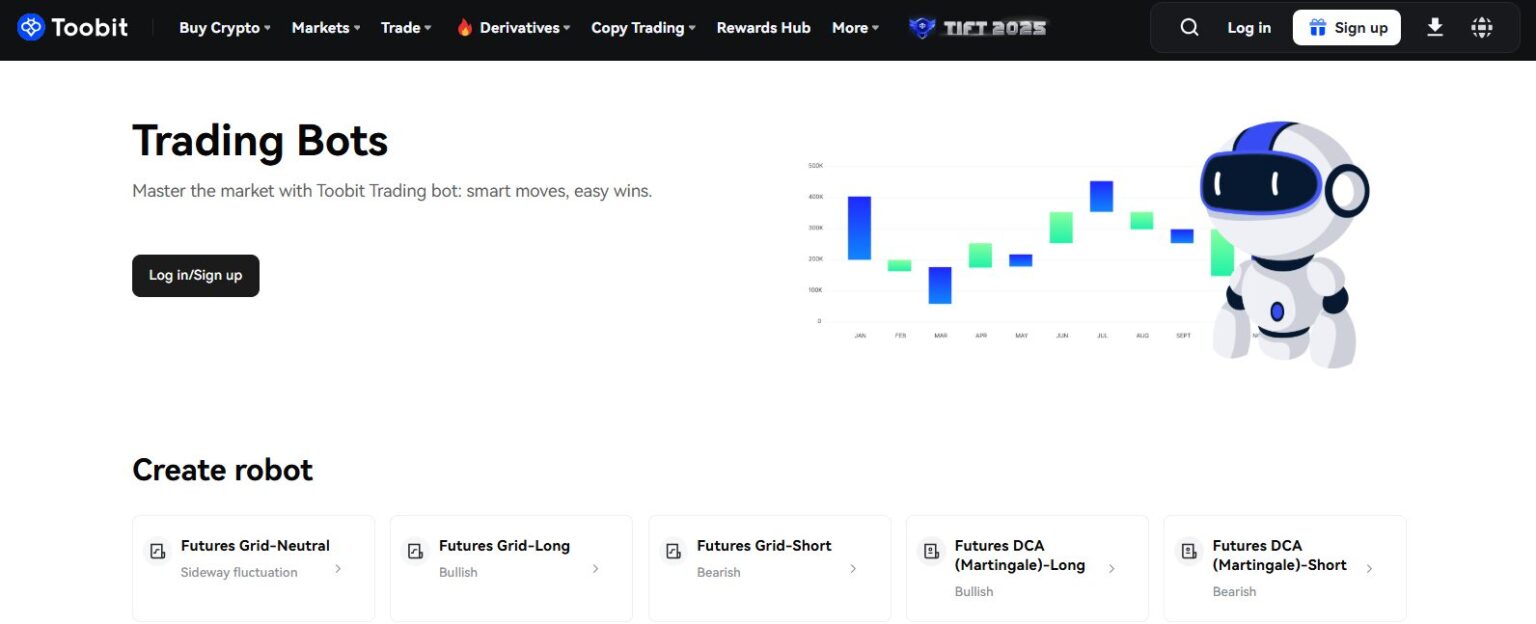Open the search icon in the header
This screenshot has width=1536, height=624.
[x=1189, y=27]
